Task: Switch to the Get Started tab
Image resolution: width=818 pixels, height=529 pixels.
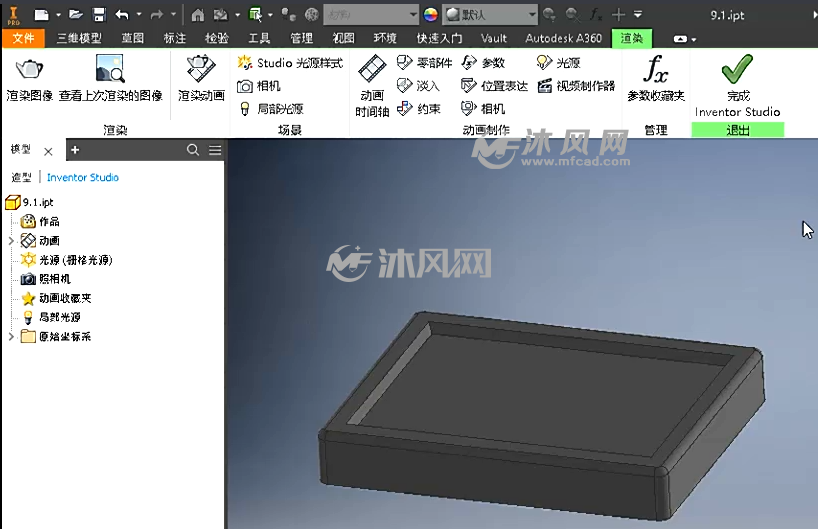Action: pyautogui.click(x=439, y=38)
